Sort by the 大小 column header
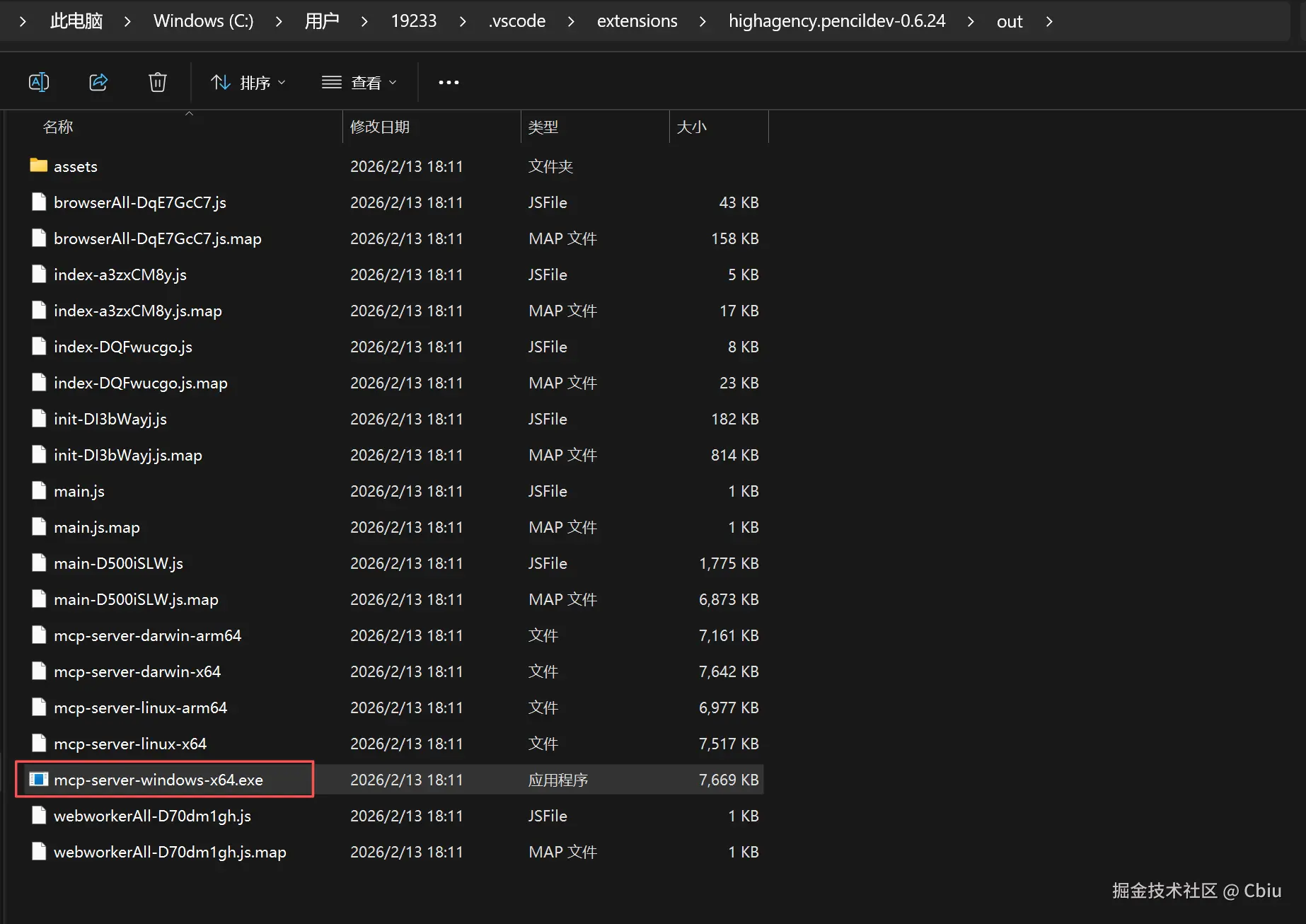The image size is (1306, 924). [692, 127]
